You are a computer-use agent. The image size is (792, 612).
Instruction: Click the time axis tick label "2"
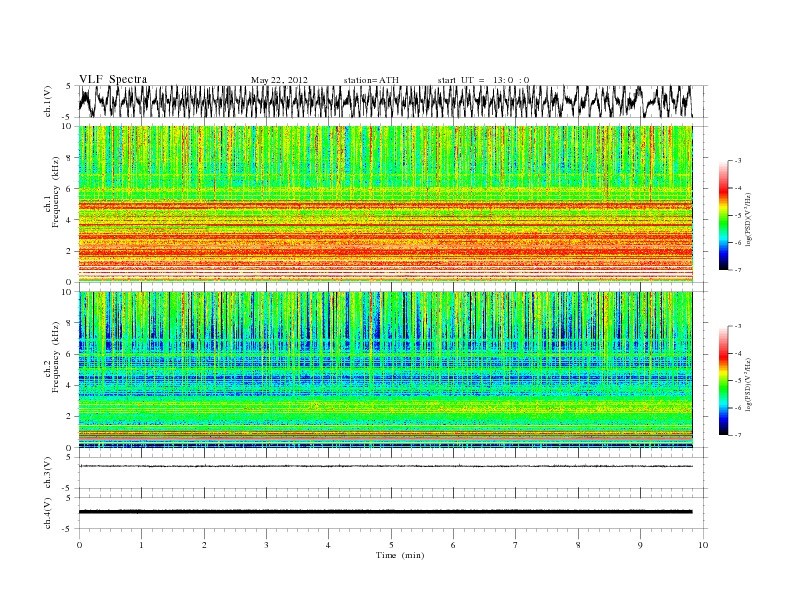(204, 545)
